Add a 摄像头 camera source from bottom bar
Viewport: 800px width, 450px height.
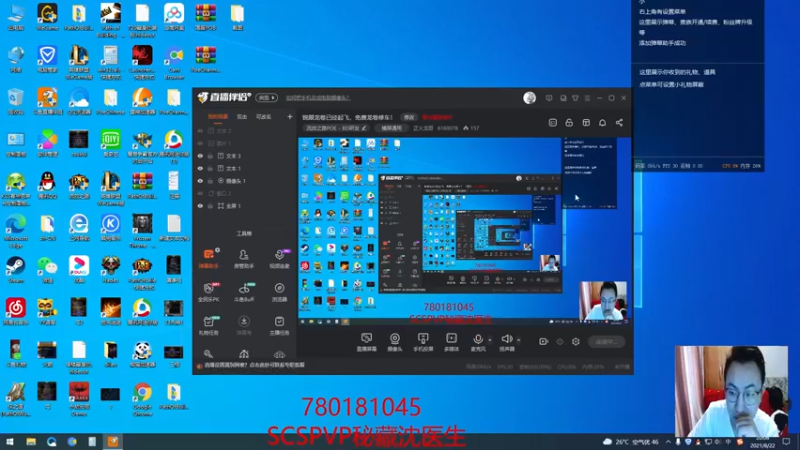tap(394, 342)
